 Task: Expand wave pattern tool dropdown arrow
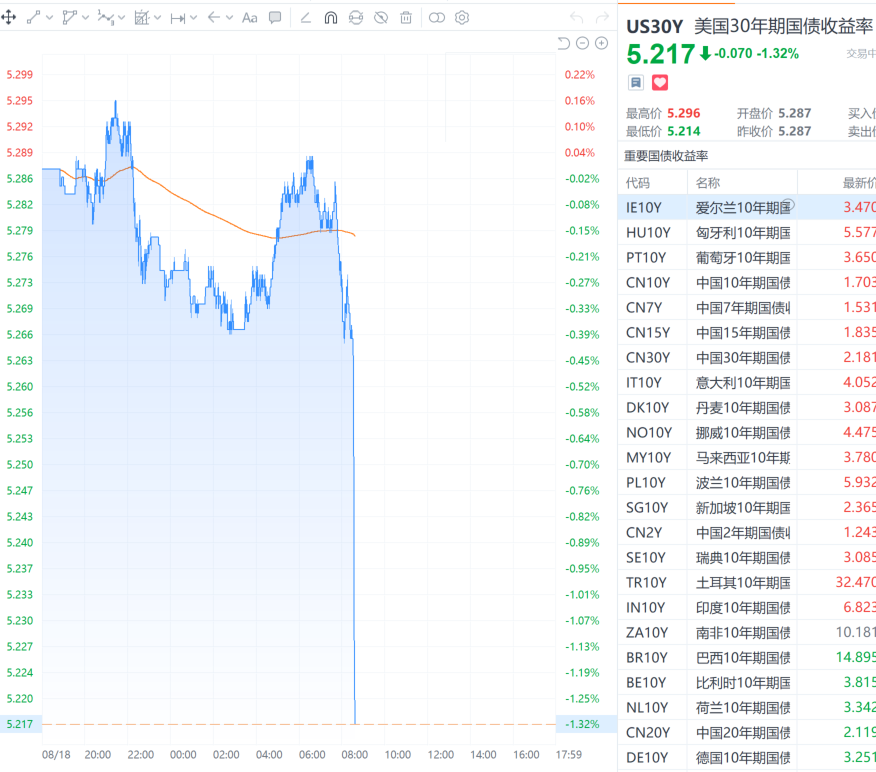[121, 18]
